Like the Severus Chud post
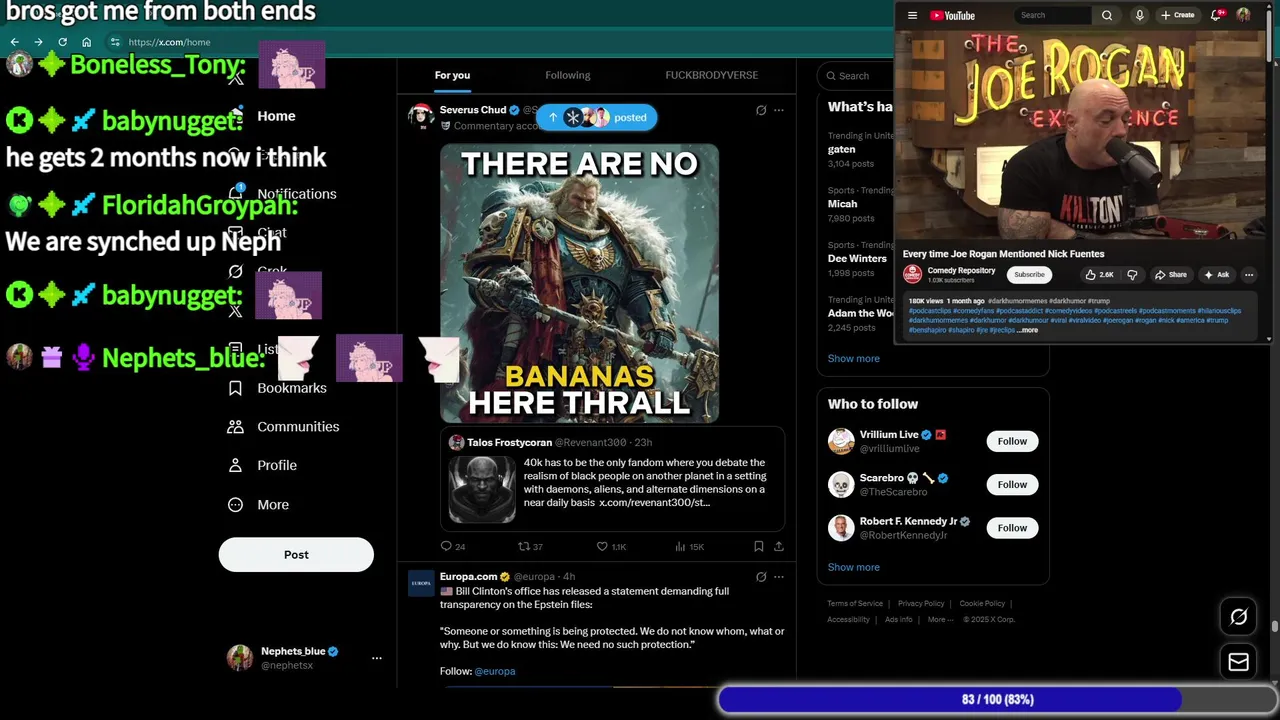1280x720 pixels. tap(610, 546)
